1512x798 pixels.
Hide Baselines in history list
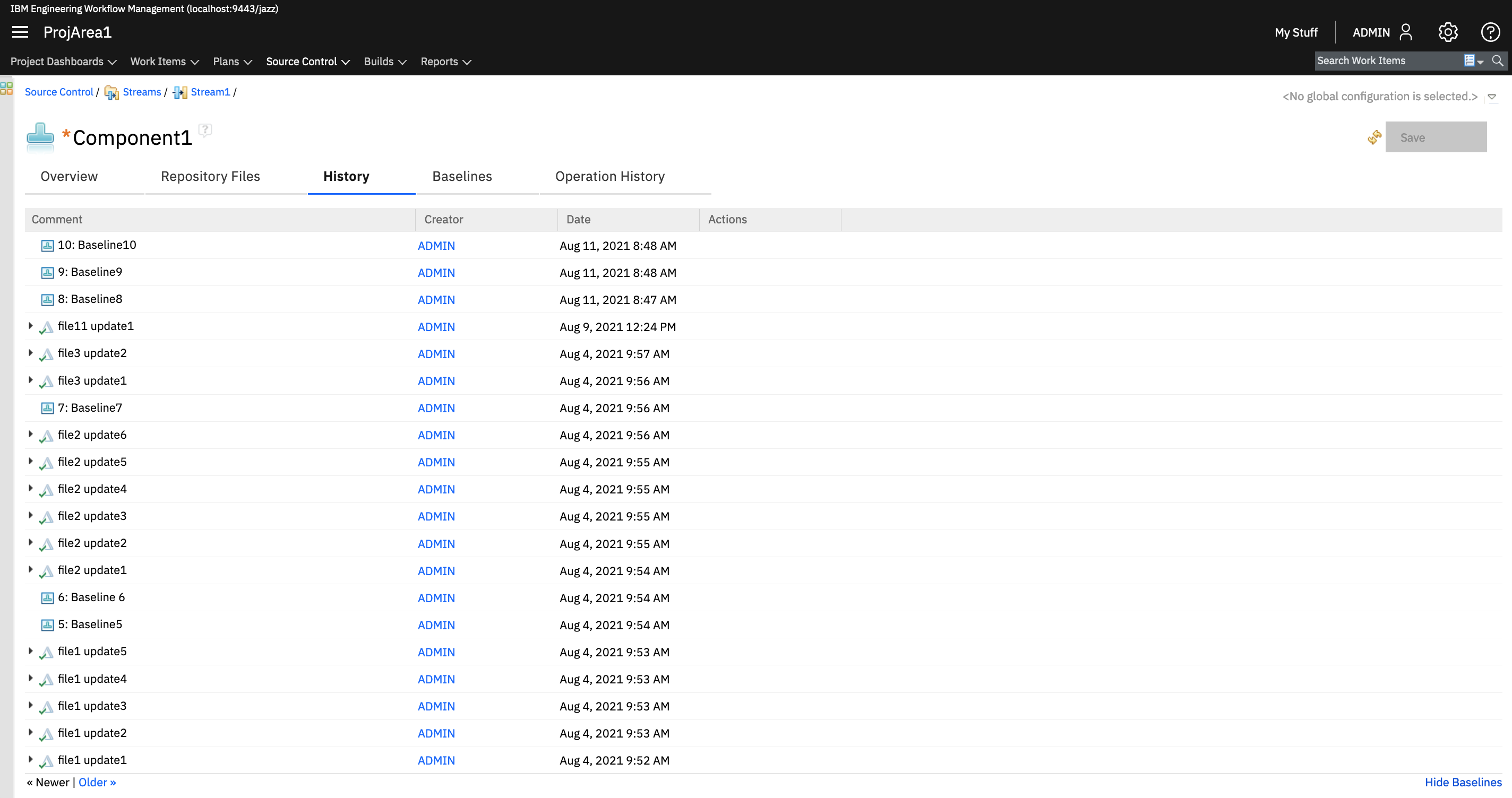point(1463,782)
